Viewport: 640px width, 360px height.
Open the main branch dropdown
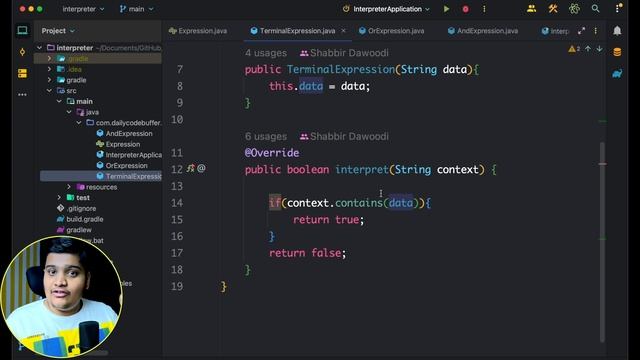coord(136,9)
